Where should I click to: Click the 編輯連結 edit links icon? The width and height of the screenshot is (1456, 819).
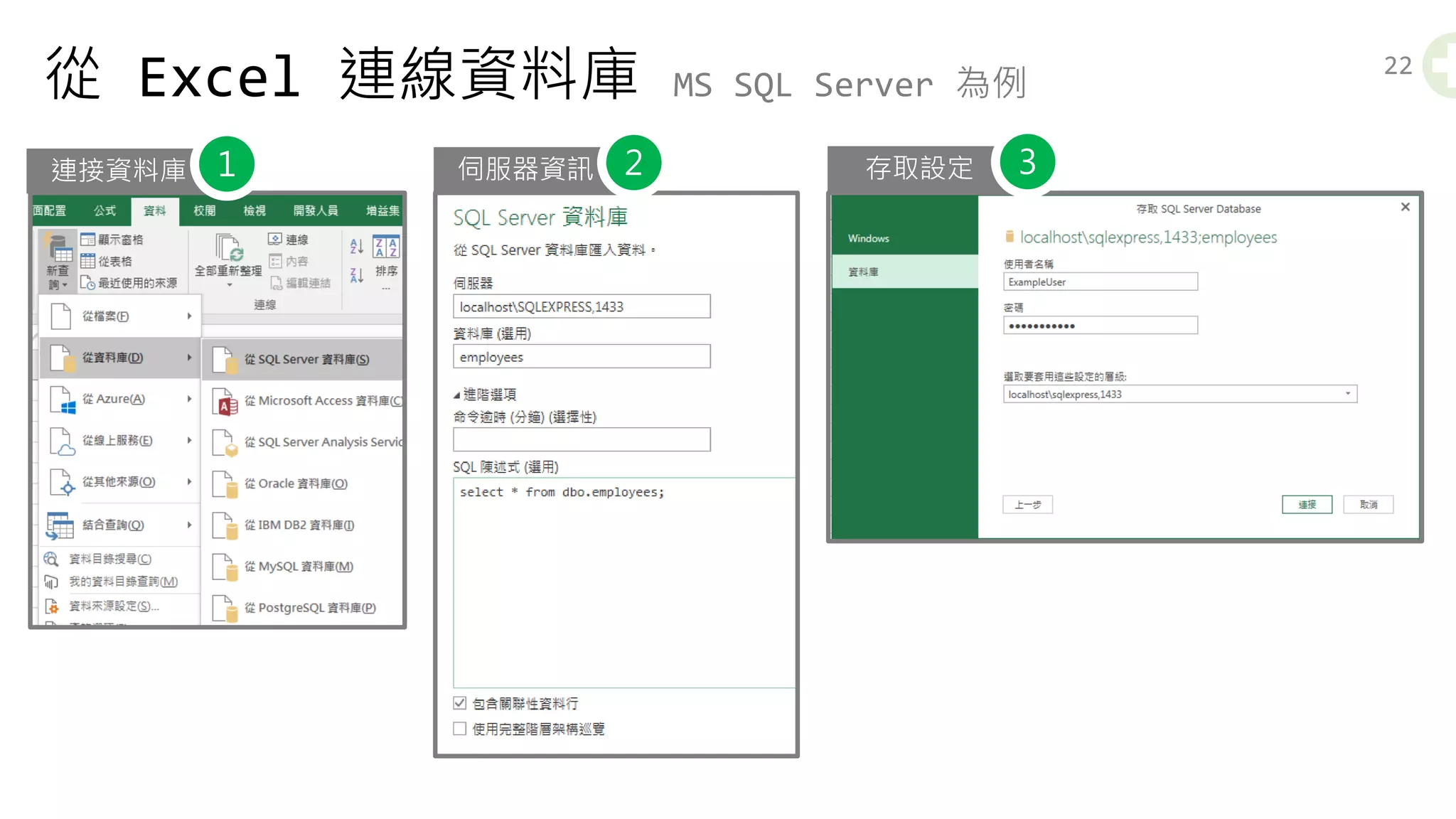275,283
